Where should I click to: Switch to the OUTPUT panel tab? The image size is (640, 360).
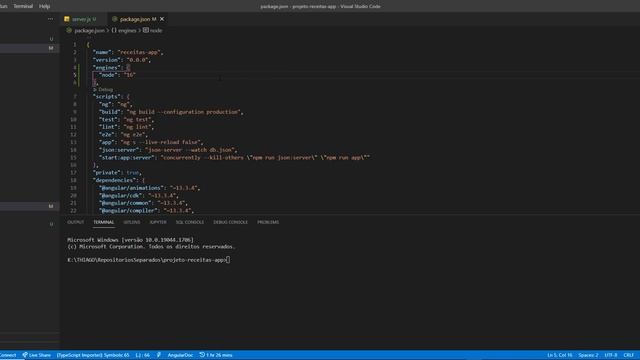point(76,222)
